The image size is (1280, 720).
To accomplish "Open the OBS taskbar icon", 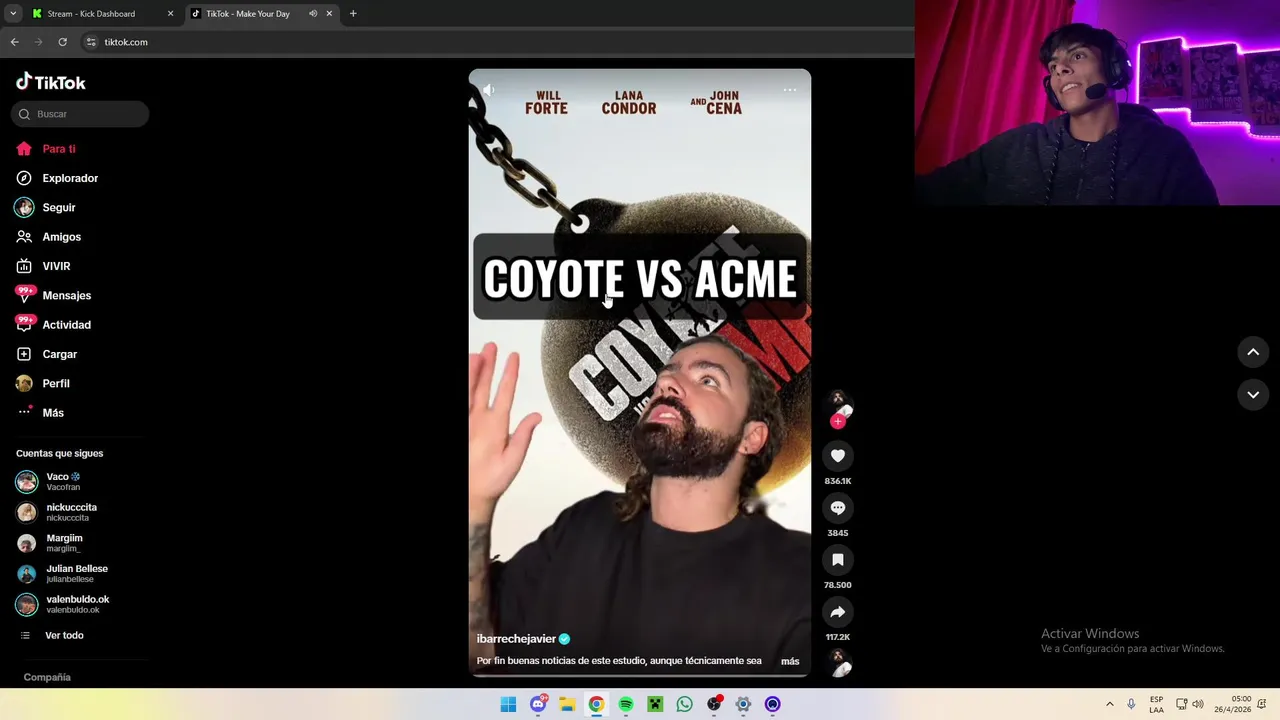I will (714, 704).
